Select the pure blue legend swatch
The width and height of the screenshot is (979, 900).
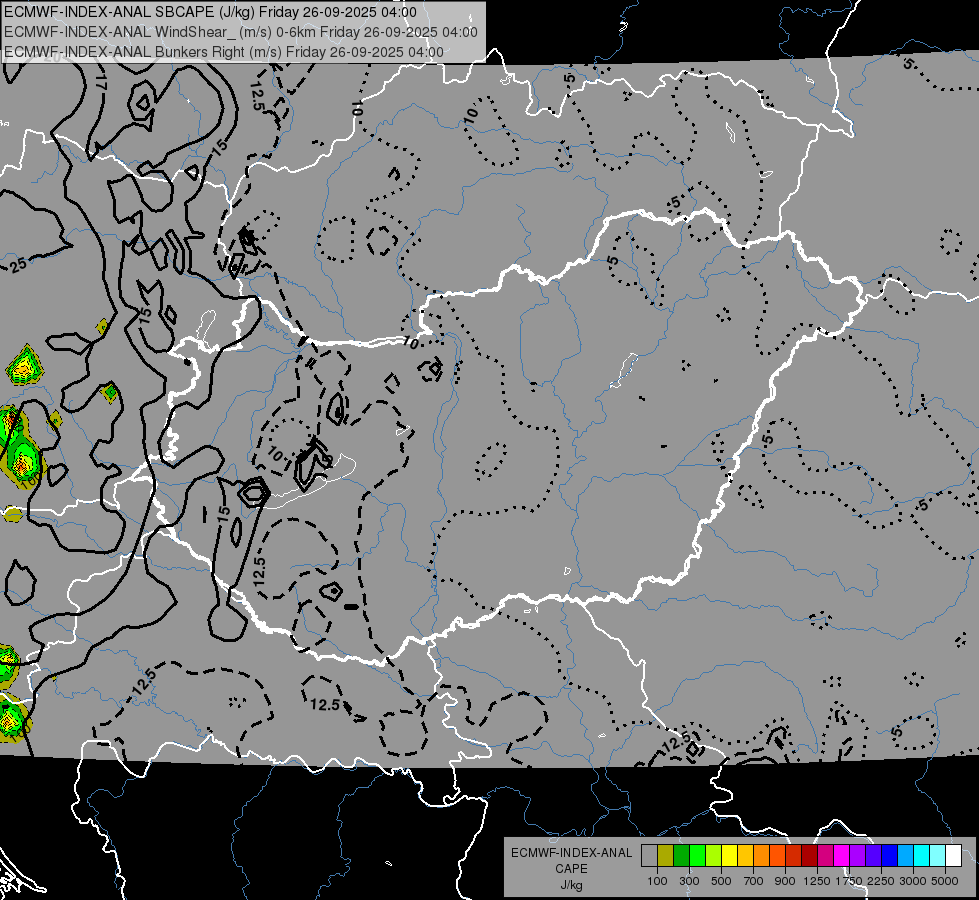click(890, 856)
